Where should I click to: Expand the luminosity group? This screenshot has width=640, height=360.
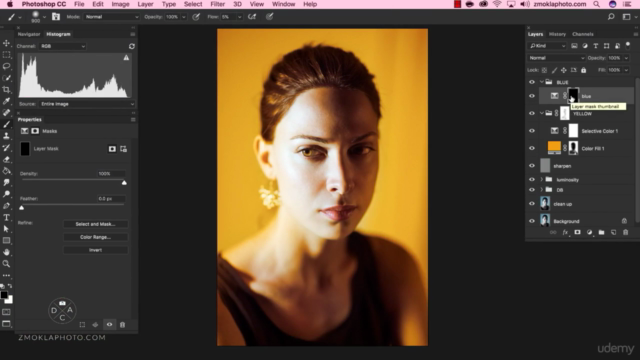pos(542,179)
